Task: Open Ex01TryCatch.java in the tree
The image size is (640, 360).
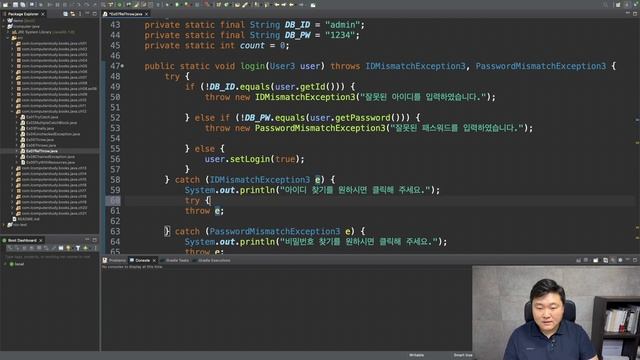Action: click(42, 117)
